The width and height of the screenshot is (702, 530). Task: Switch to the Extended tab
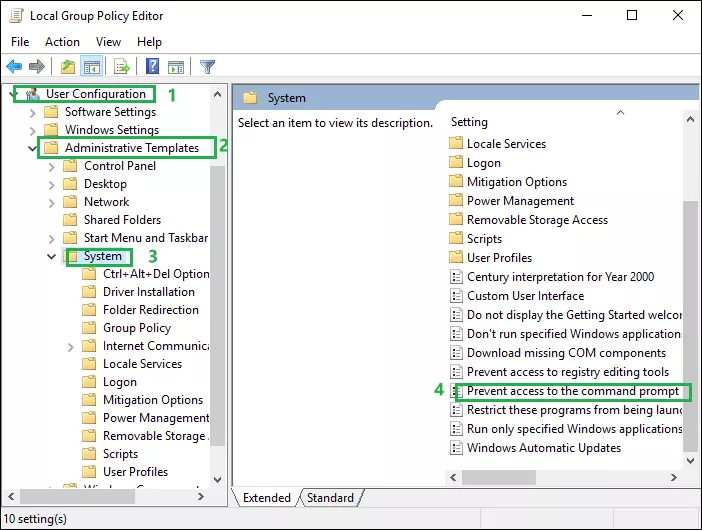pyautogui.click(x=266, y=498)
